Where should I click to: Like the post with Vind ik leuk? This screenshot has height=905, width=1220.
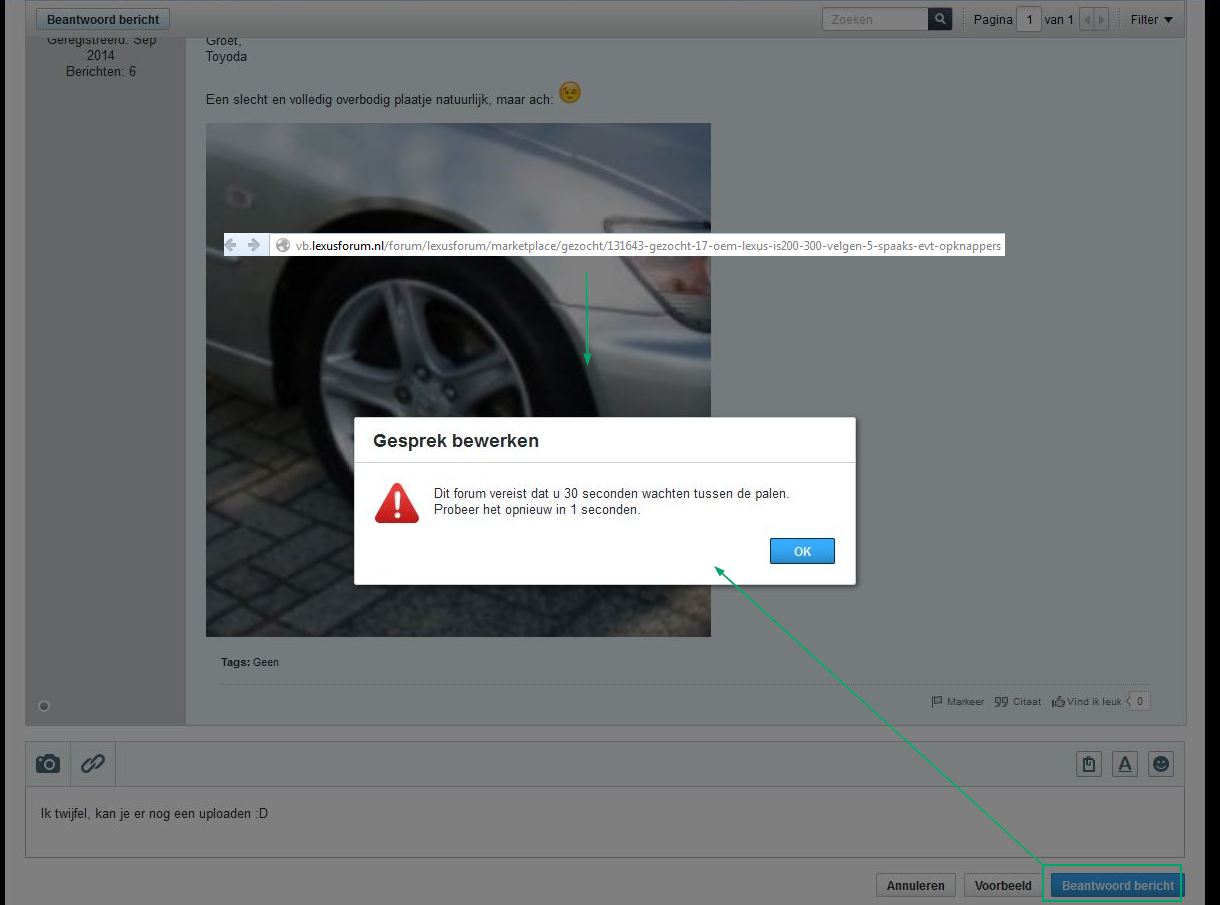point(1087,702)
